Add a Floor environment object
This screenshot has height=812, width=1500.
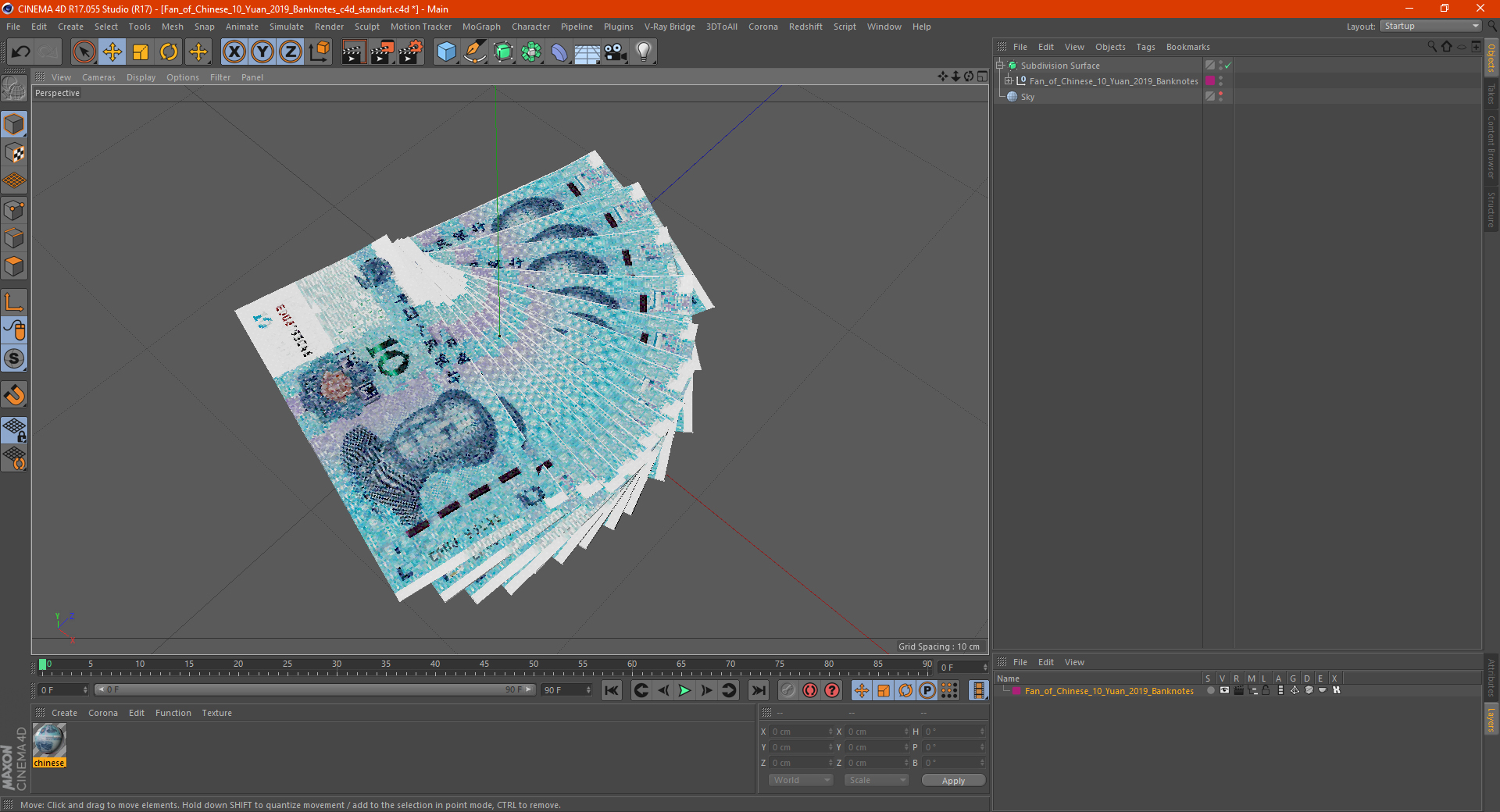pos(587,52)
